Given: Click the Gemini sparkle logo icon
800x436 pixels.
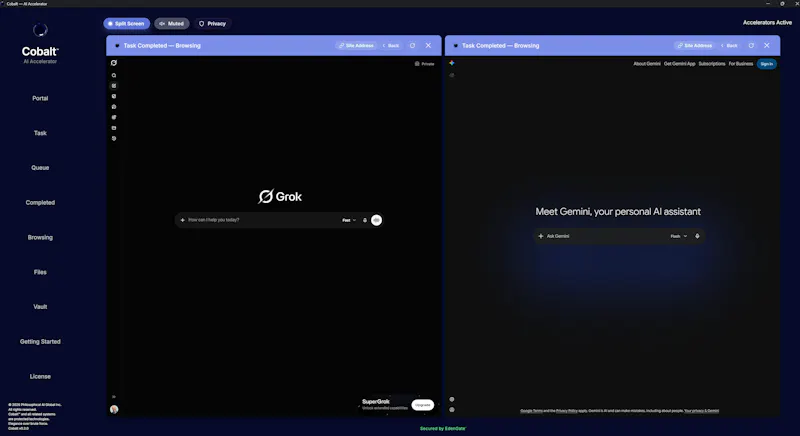Looking at the screenshot, I should click(x=452, y=63).
